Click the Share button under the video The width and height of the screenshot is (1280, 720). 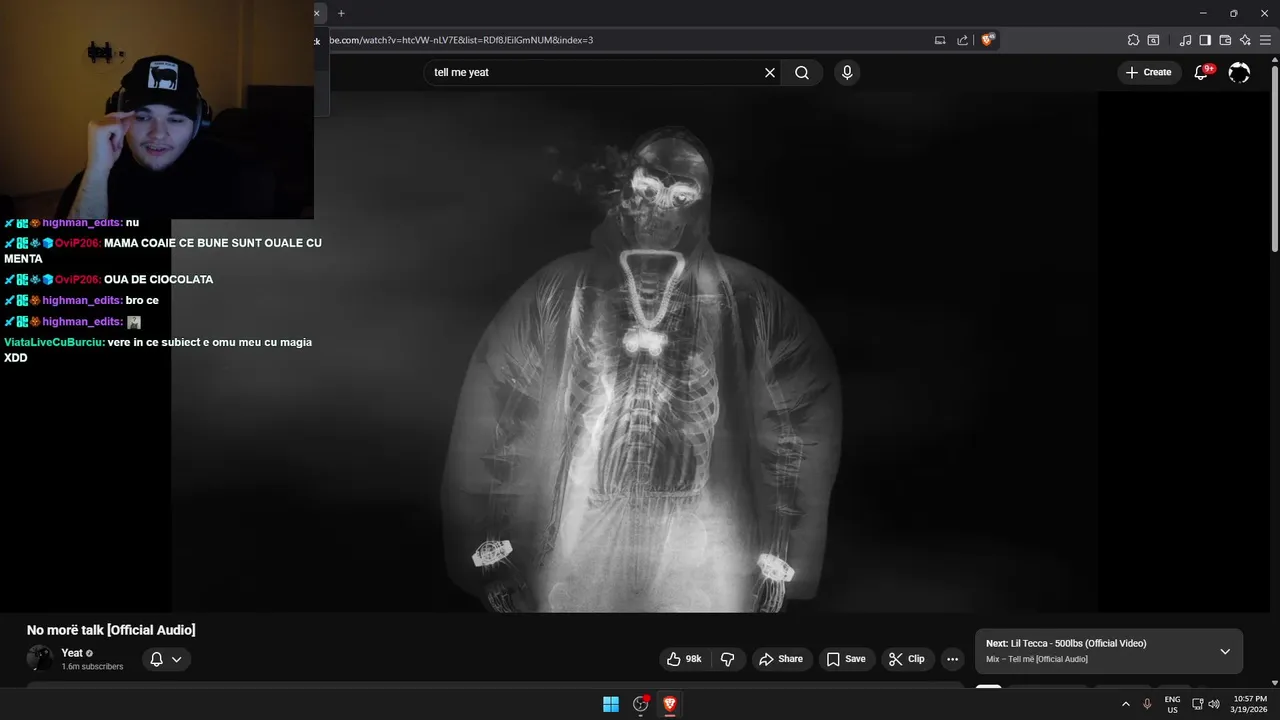pyautogui.click(x=781, y=659)
